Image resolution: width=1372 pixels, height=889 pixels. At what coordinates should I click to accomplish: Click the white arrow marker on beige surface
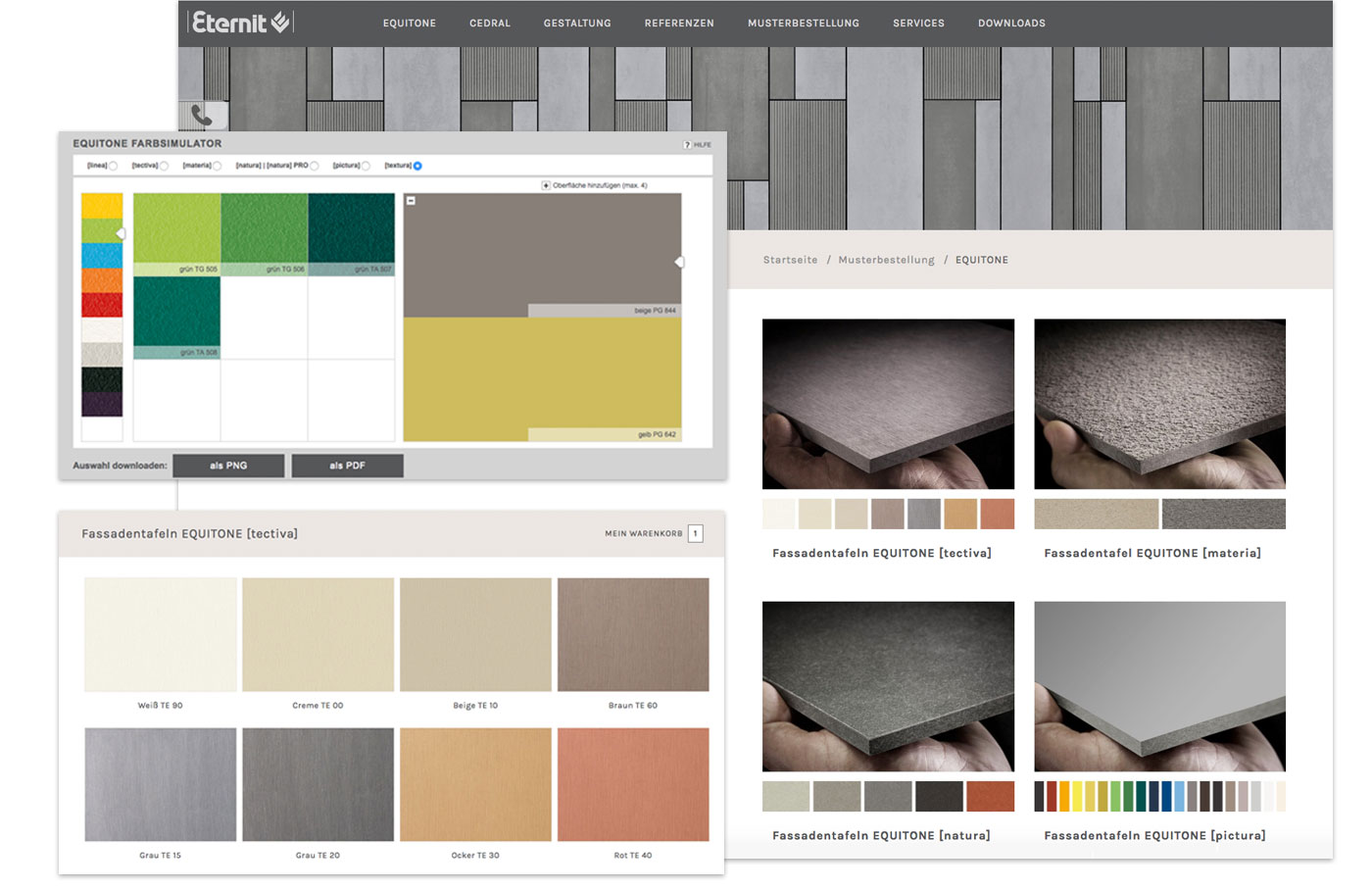point(678,262)
